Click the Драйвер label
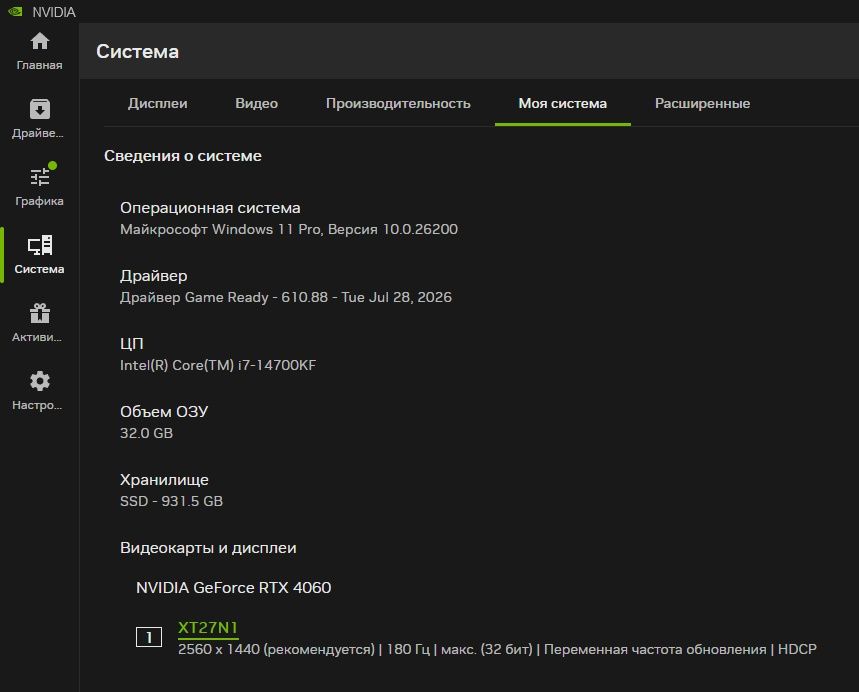 (x=153, y=276)
